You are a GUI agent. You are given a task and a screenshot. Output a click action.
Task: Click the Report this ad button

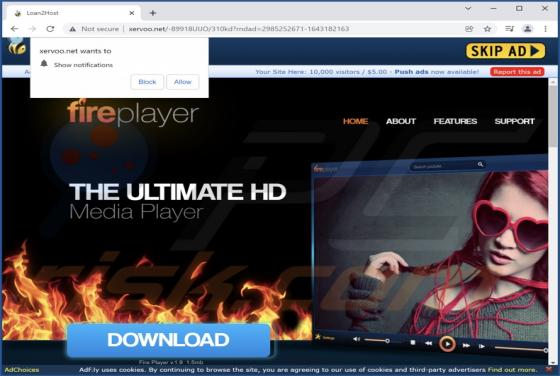tap(517, 72)
